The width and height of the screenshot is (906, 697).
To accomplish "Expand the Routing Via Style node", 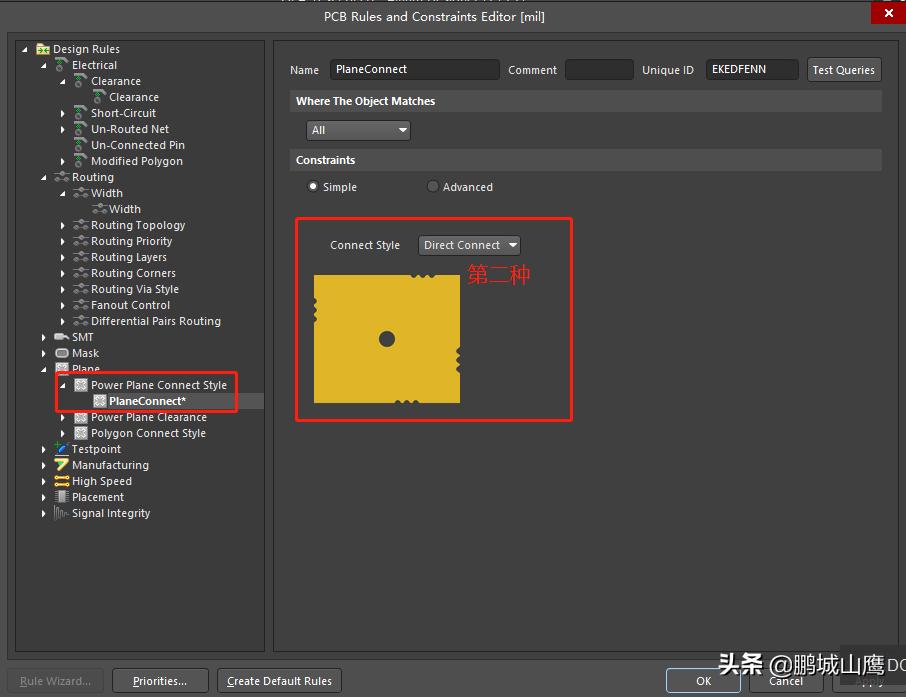I will click(x=63, y=289).
